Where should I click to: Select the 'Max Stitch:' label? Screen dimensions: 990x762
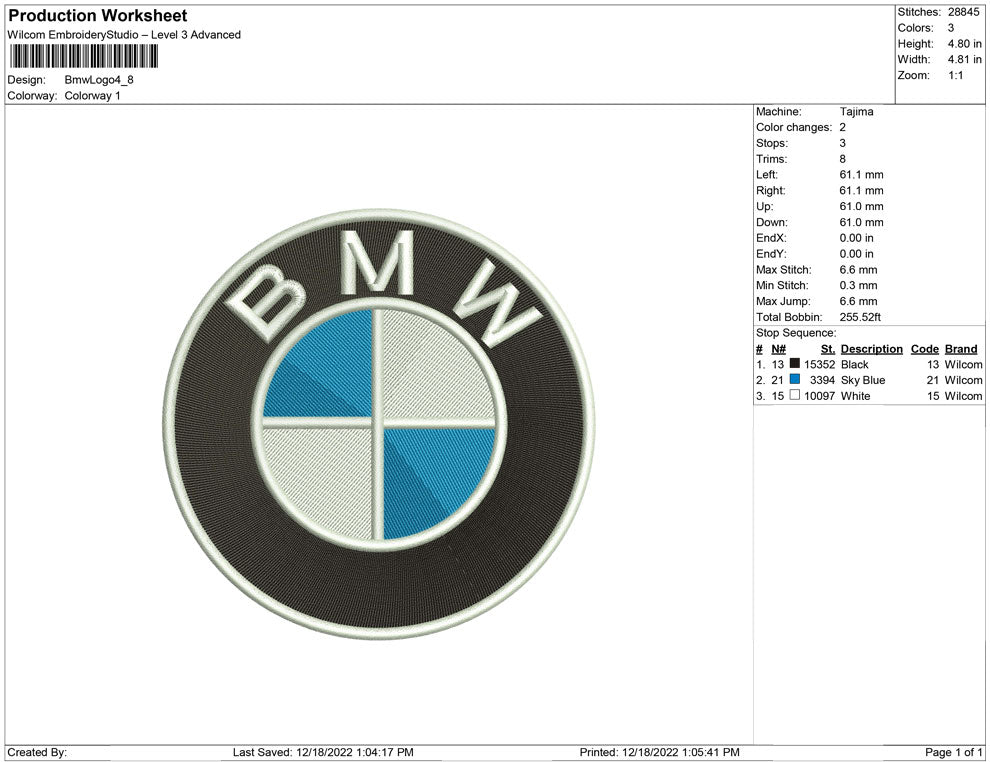784,270
